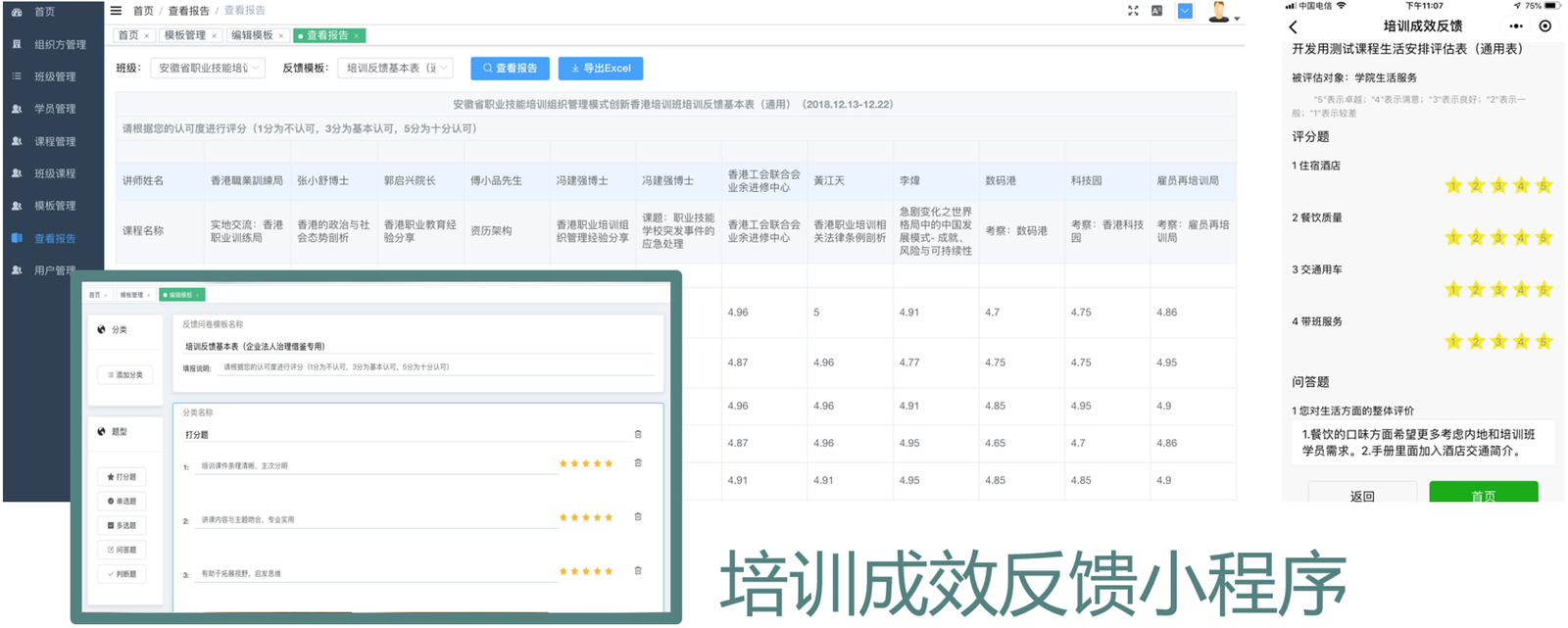Click the green 首页 button in the mini program

coord(1484,494)
